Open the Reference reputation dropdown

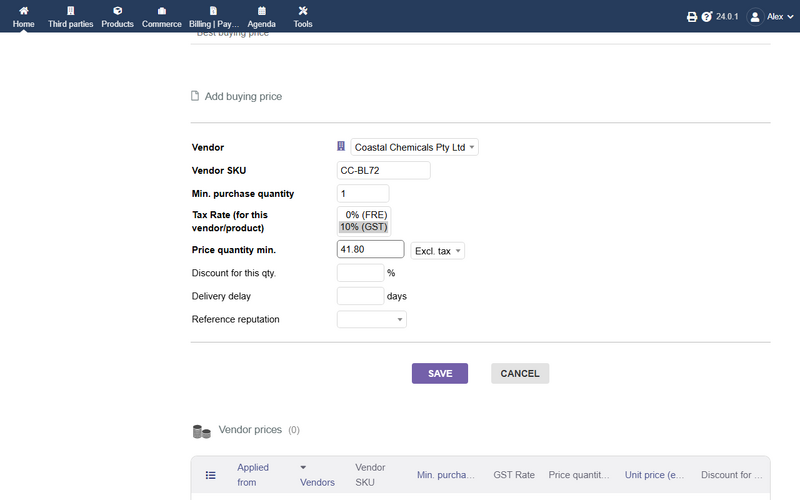point(371,319)
